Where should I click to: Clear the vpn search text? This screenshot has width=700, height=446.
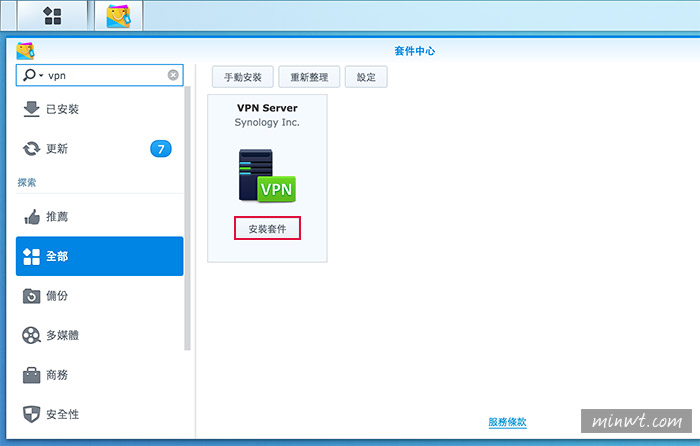click(x=173, y=75)
